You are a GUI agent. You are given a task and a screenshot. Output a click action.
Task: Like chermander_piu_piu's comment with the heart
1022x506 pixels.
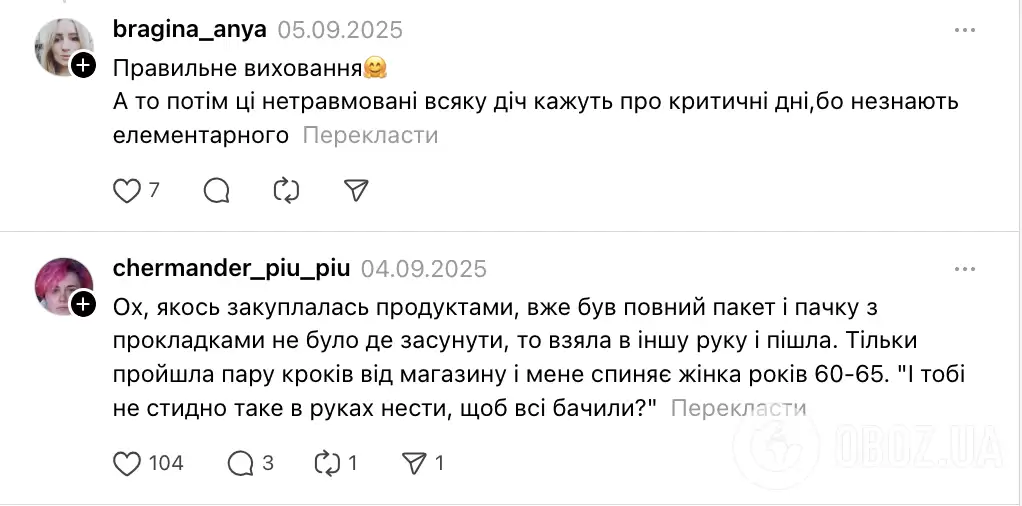pyautogui.click(x=126, y=463)
